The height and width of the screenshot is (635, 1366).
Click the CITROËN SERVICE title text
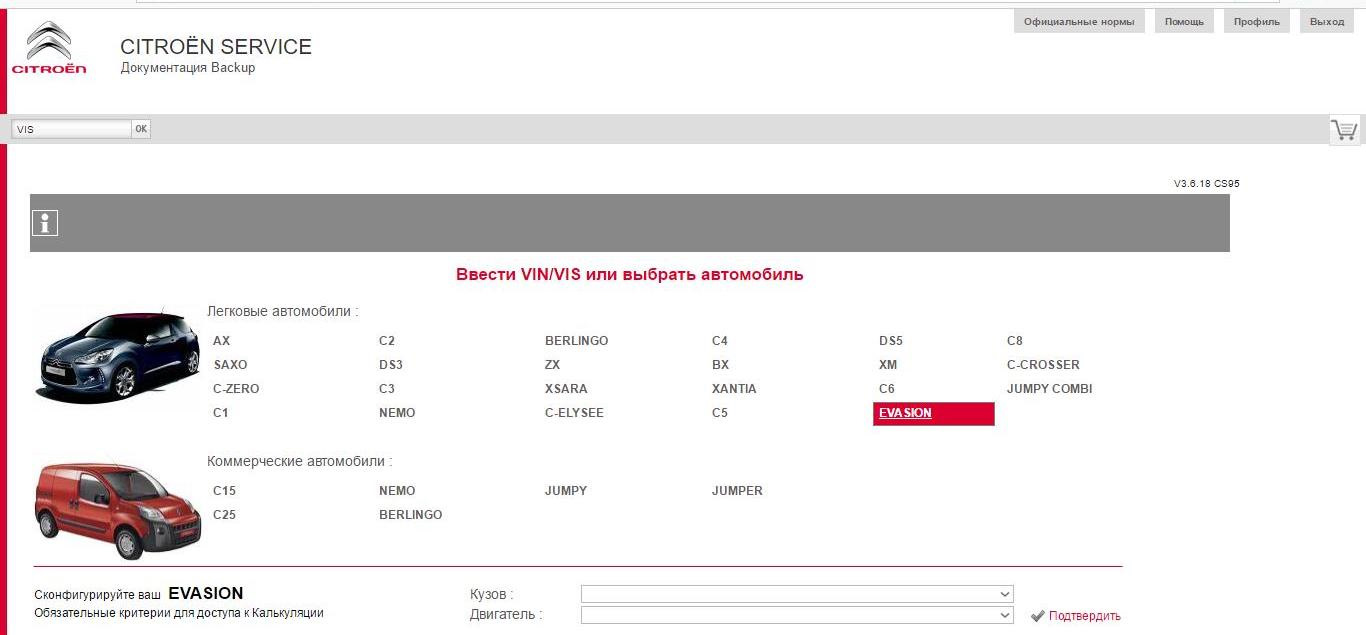[x=216, y=47]
